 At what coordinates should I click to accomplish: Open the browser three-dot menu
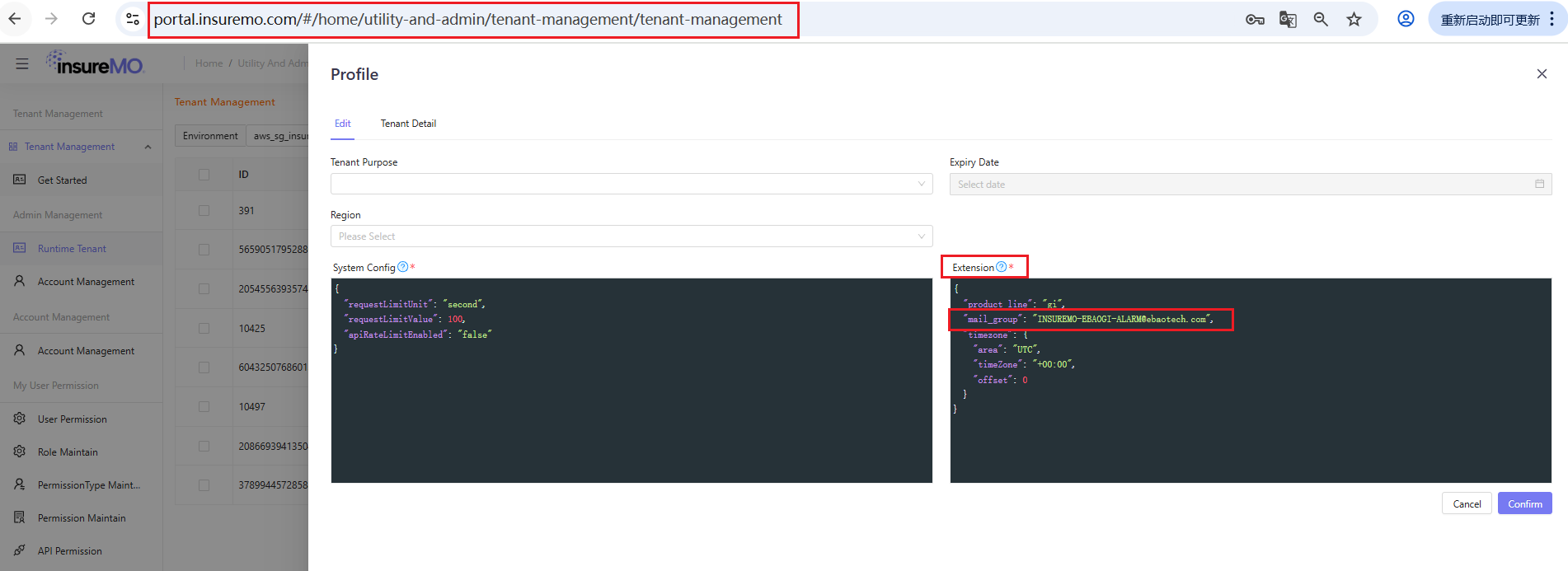click(1552, 19)
